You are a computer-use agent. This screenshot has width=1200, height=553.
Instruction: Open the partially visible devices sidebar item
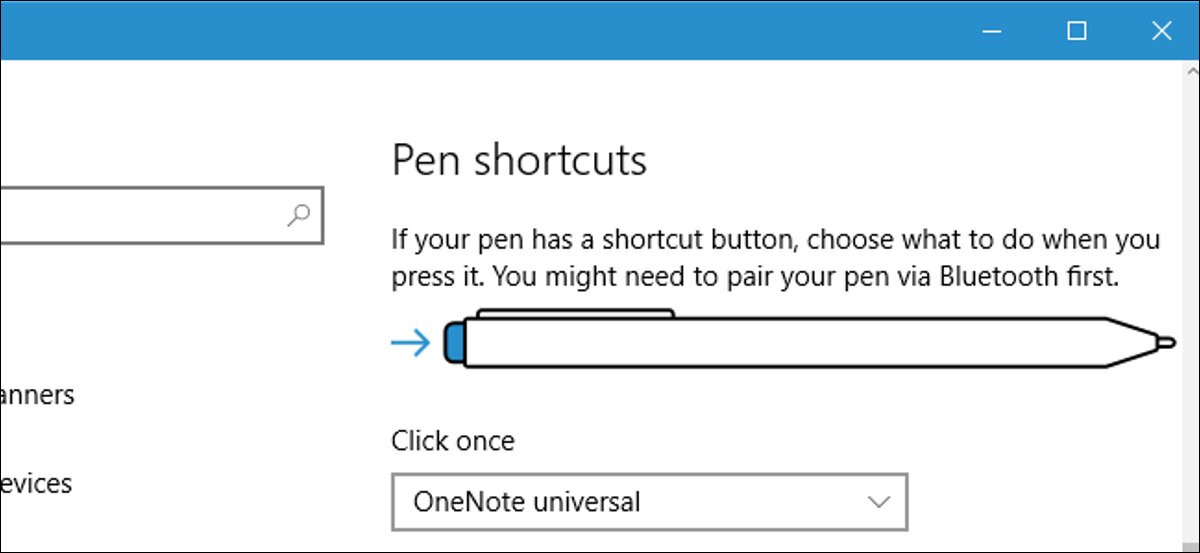[x=36, y=484]
